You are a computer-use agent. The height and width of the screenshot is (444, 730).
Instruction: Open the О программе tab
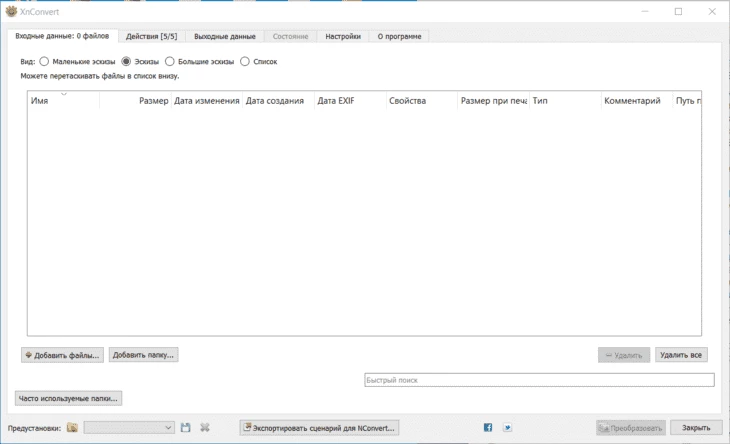click(x=399, y=36)
